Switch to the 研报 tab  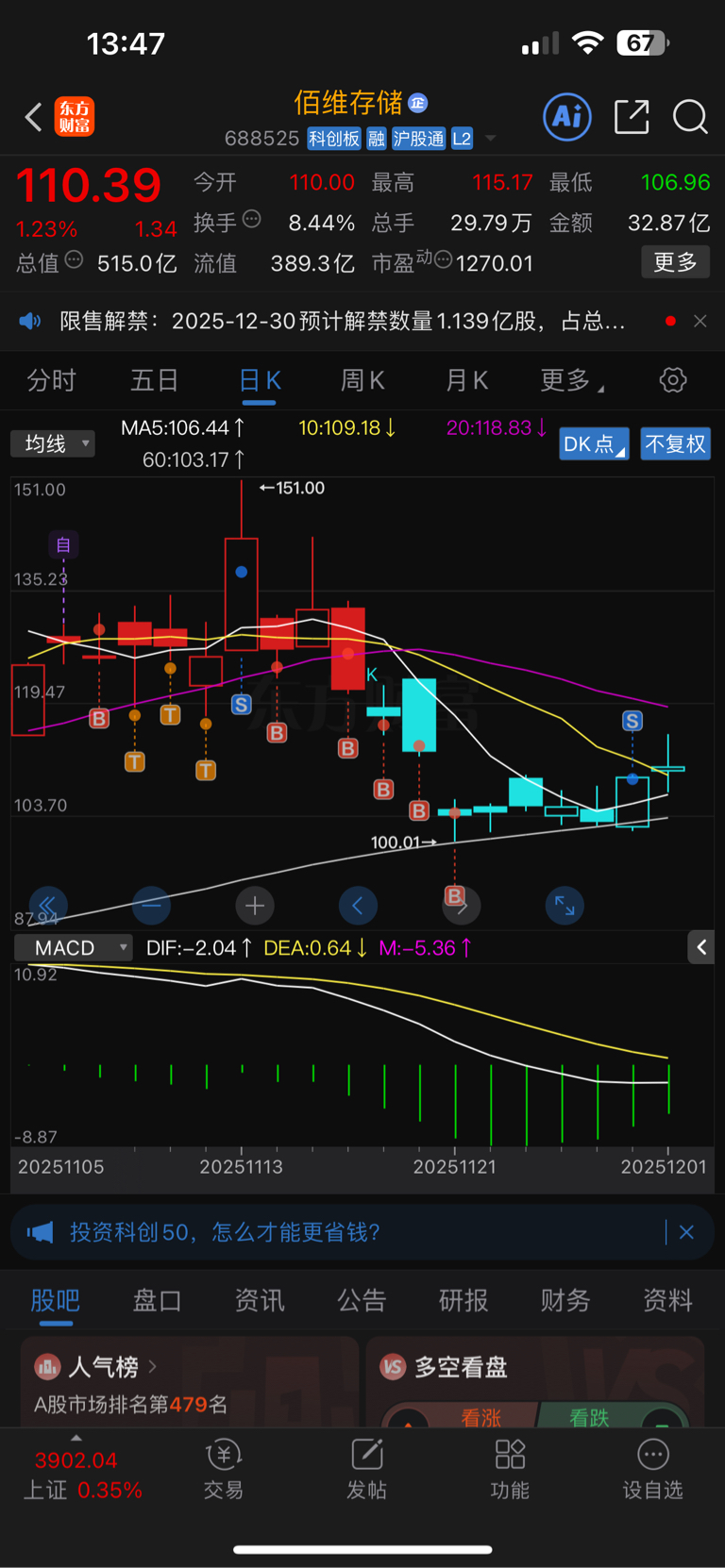[464, 1301]
